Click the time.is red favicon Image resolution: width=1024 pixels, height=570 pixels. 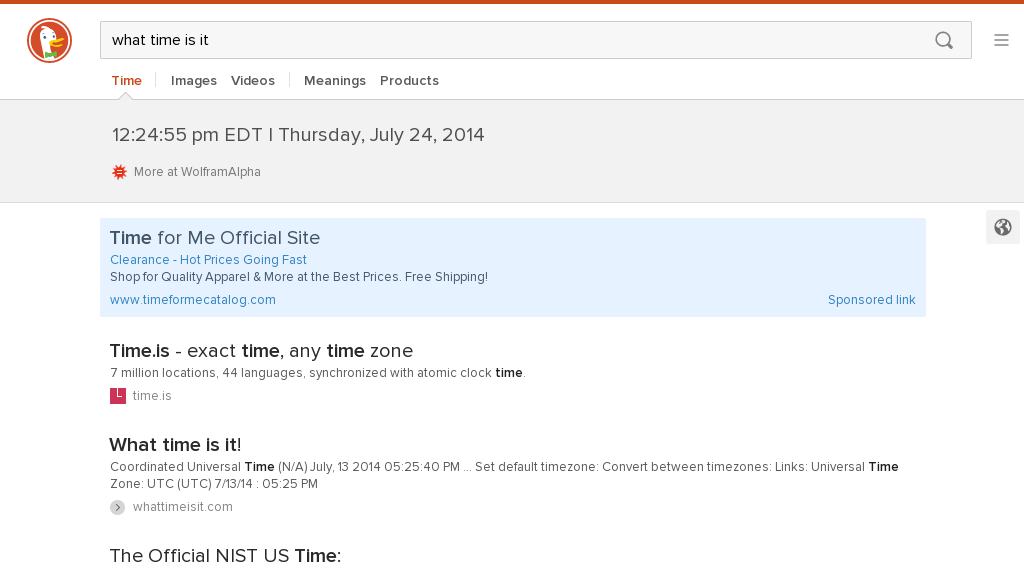tap(118, 396)
